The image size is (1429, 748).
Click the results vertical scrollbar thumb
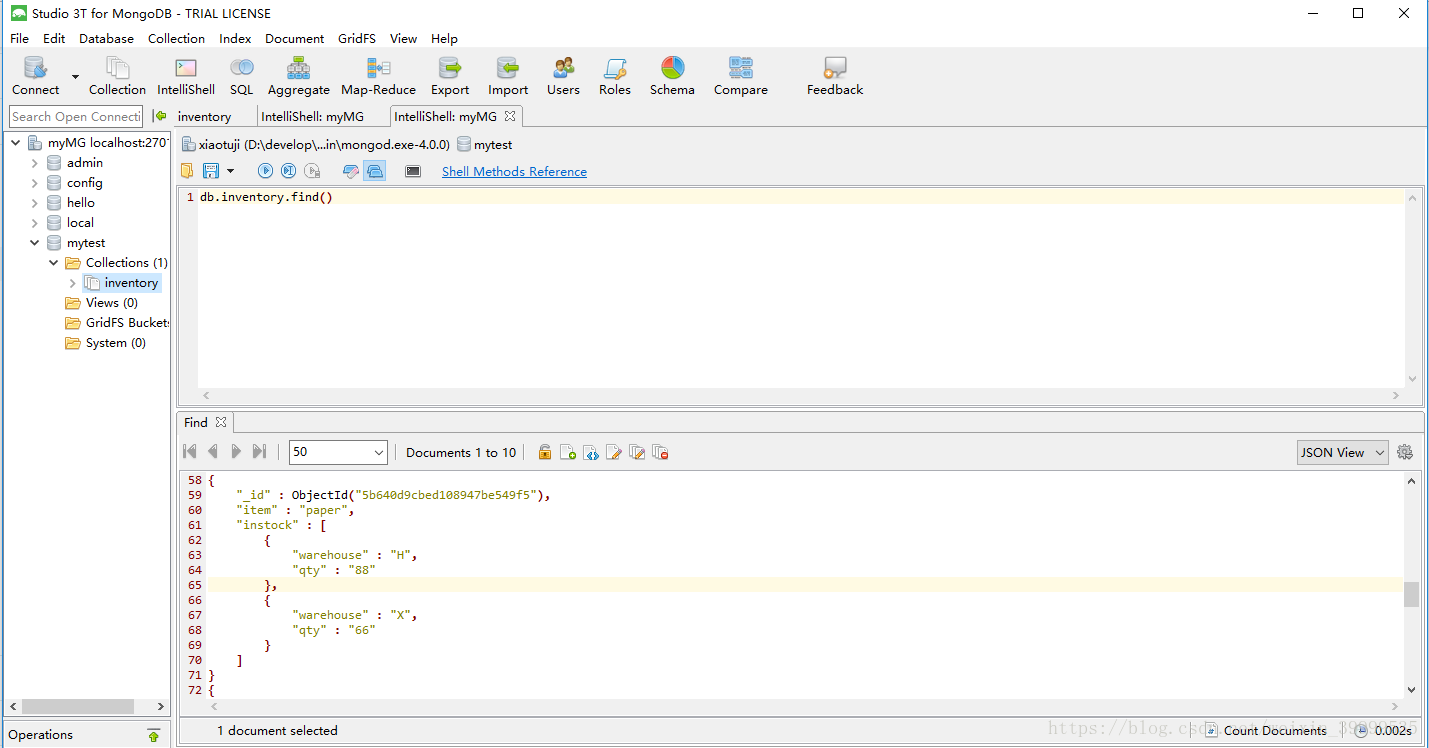(1411, 594)
